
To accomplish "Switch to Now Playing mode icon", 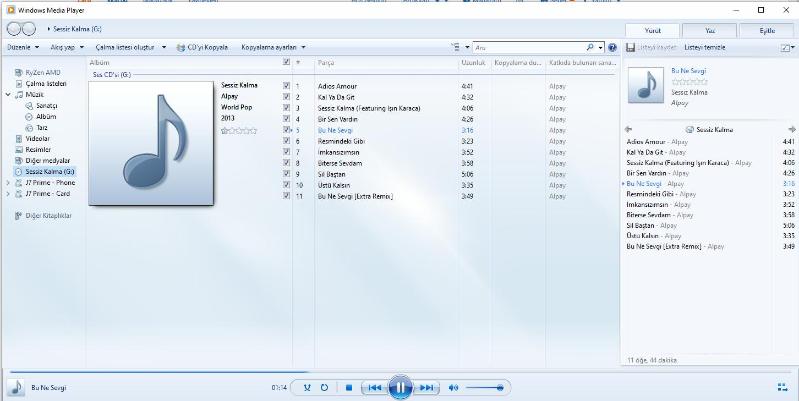I will tap(781, 387).
